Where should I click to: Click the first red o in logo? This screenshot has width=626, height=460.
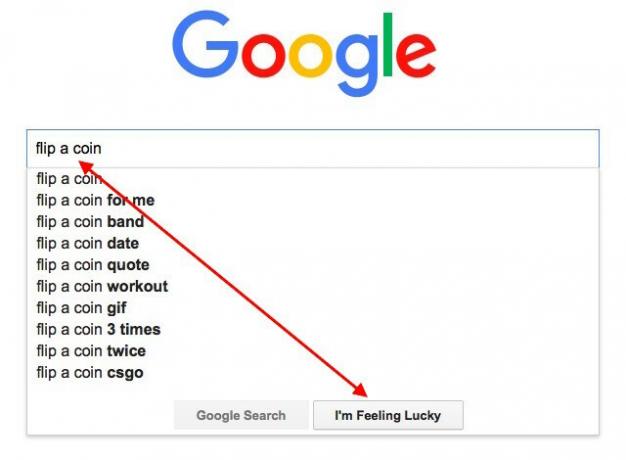click(x=263, y=56)
